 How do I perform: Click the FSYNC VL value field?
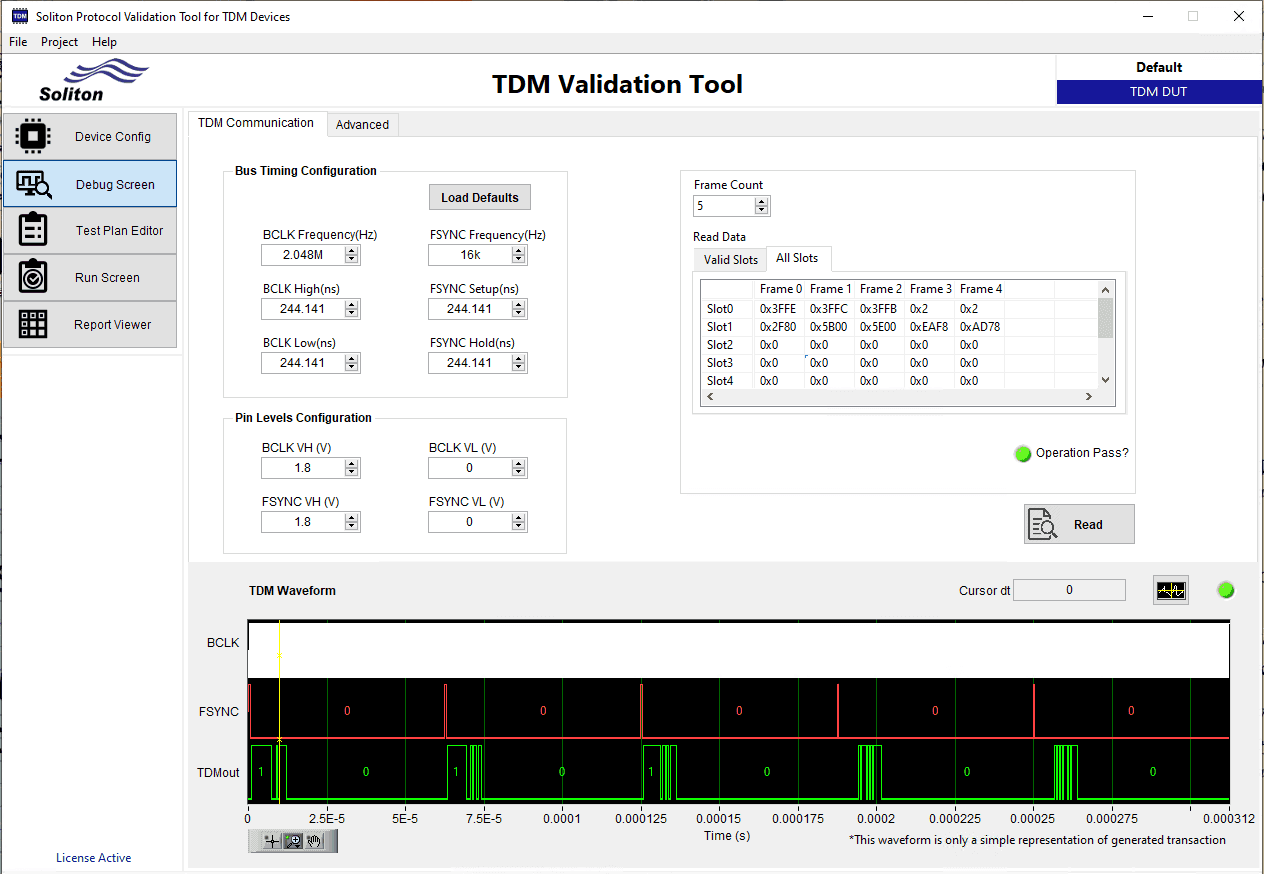(470, 522)
